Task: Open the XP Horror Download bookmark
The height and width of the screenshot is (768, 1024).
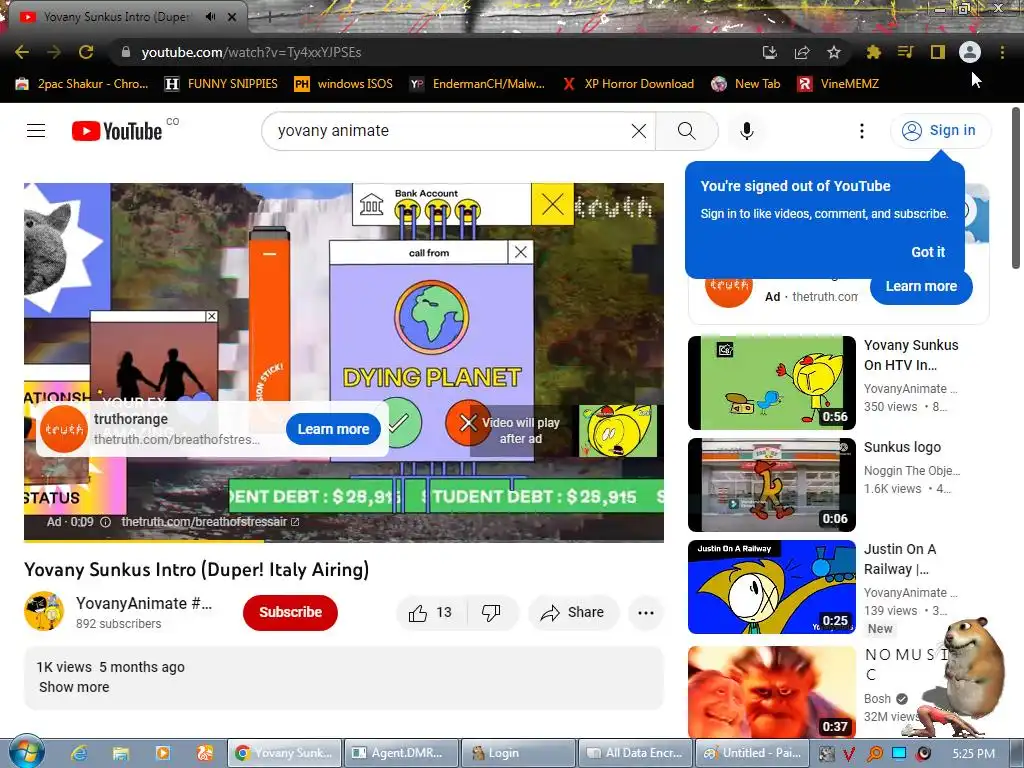Action: coord(628,84)
